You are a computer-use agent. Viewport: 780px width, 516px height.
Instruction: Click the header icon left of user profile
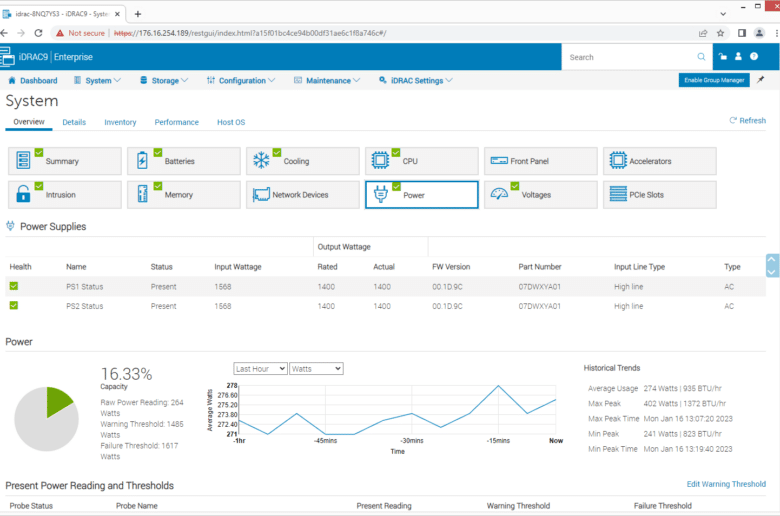723,56
